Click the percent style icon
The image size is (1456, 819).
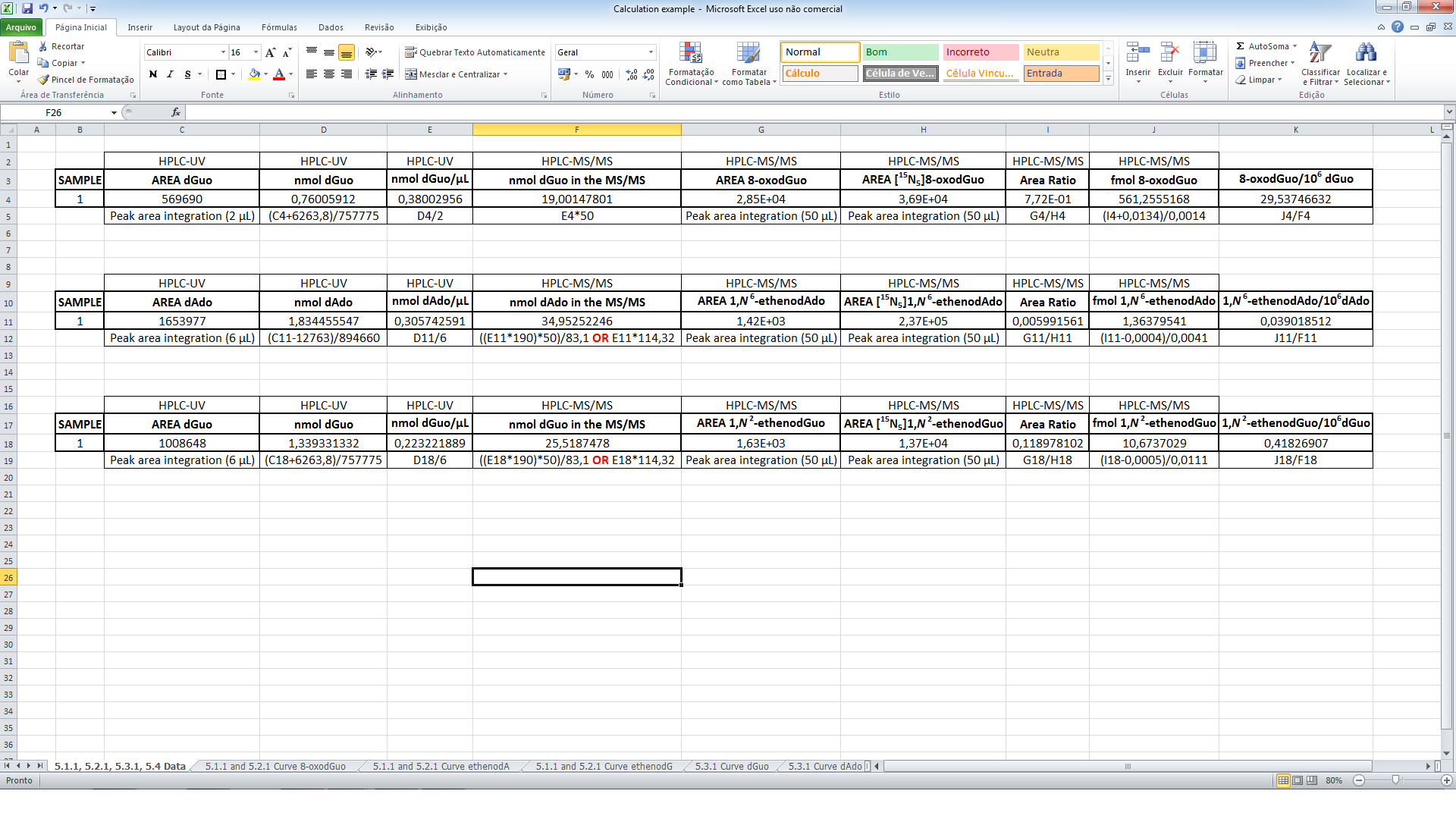point(589,74)
